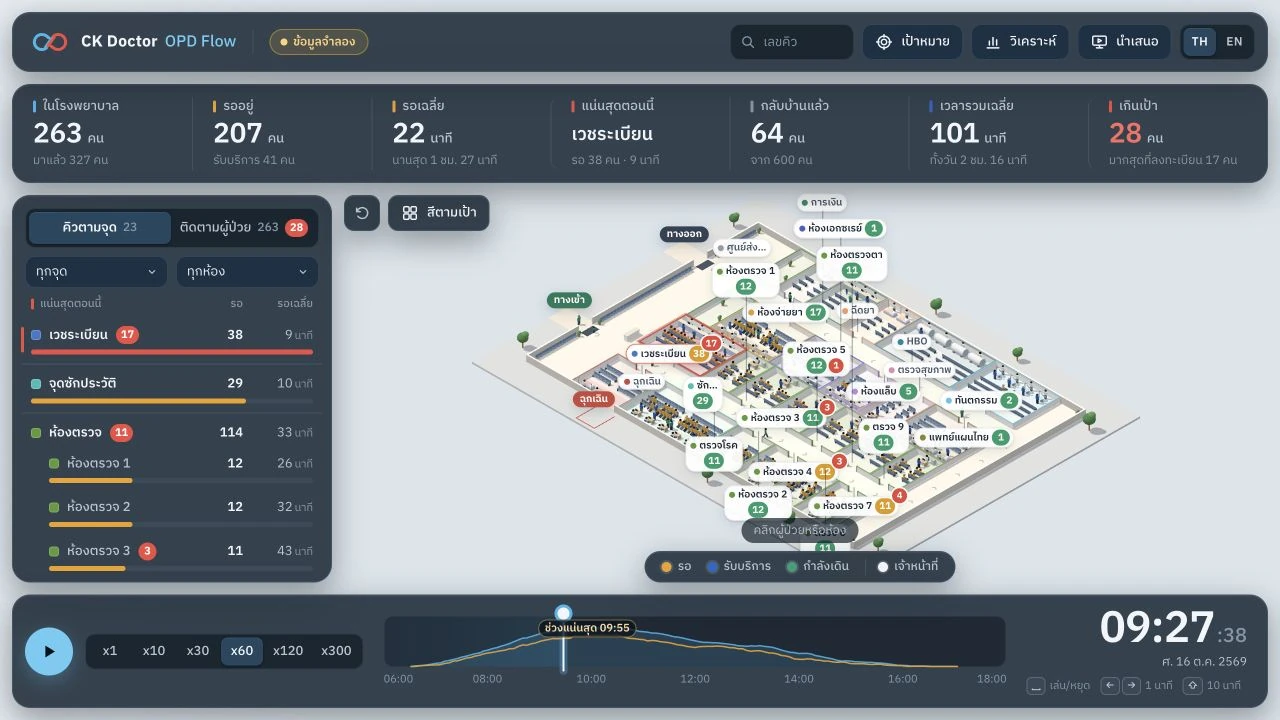Click the timeline playhead handle

pos(563,613)
